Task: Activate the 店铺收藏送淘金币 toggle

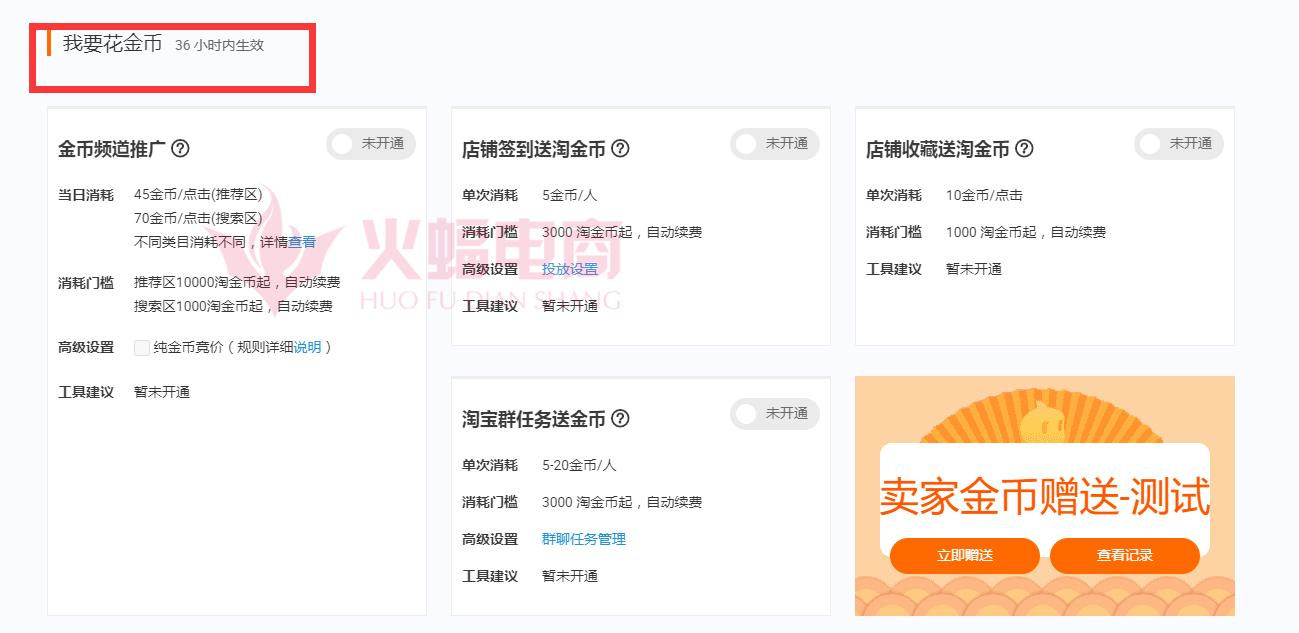Action: pyautogui.click(x=1178, y=143)
